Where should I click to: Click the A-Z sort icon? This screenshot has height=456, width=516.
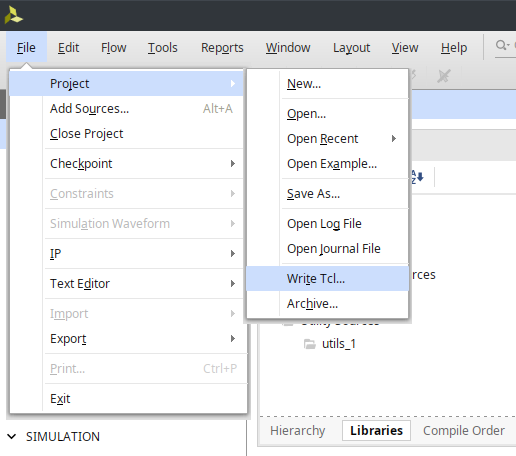click(417, 177)
